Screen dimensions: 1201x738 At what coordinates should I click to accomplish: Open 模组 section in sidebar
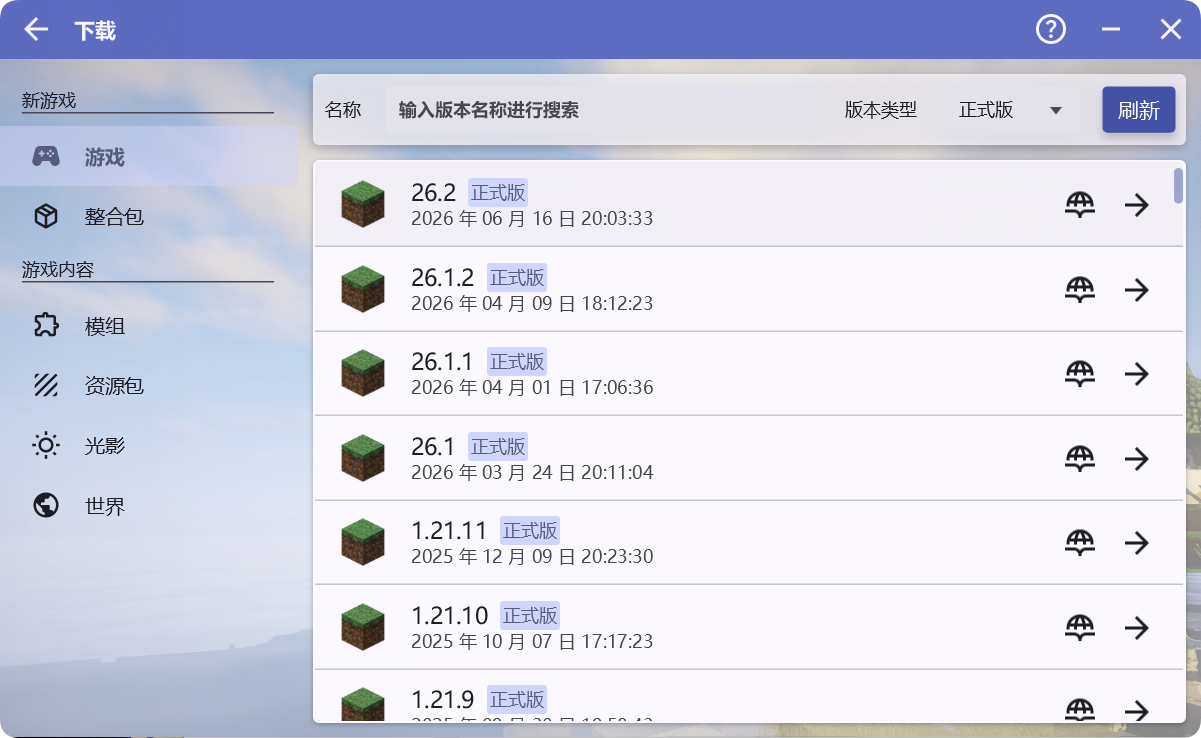point(149,326)
